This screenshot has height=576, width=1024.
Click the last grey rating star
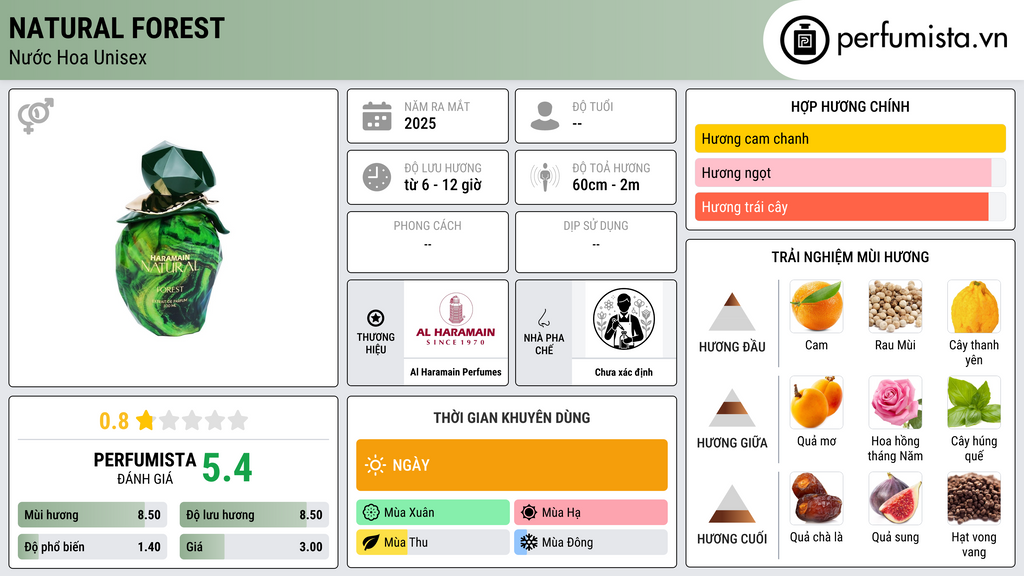pyautogui.click(x=238, y=420)
